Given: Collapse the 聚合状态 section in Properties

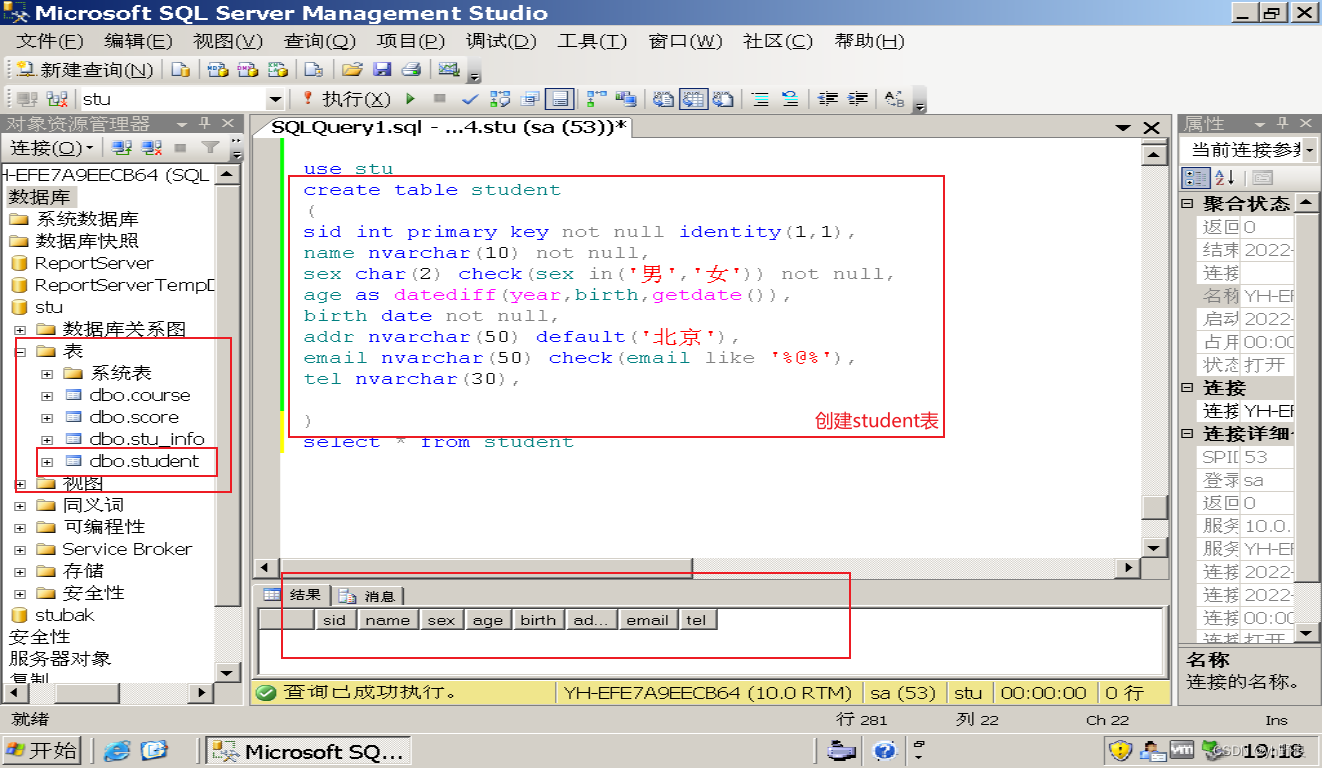Looking at the screenshot, I should tap(1188, 203).
